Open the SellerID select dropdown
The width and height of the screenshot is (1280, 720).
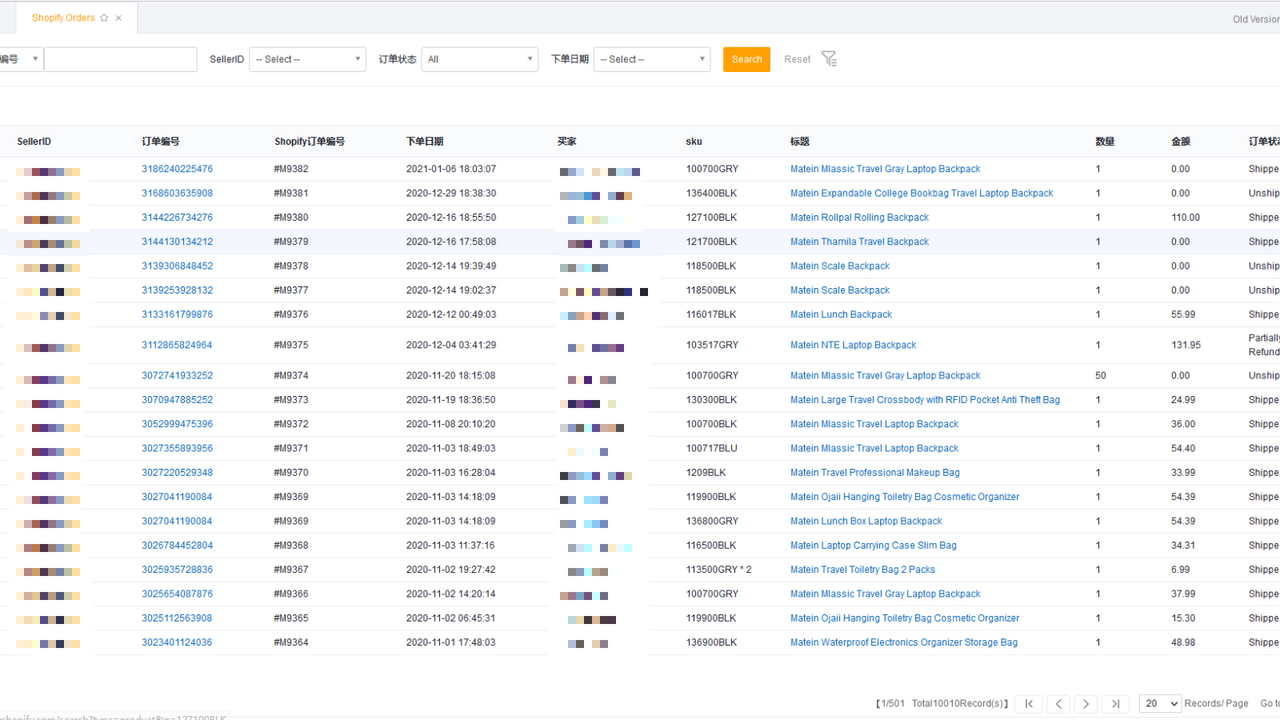point(307,59)
